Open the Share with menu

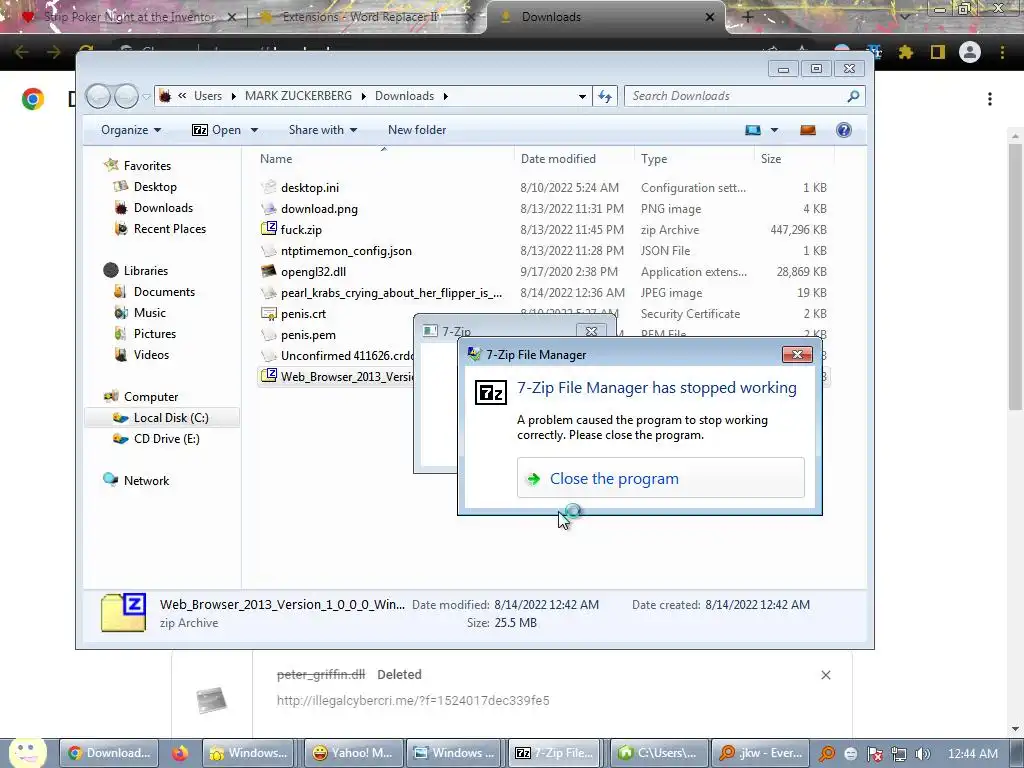(323, 130)
